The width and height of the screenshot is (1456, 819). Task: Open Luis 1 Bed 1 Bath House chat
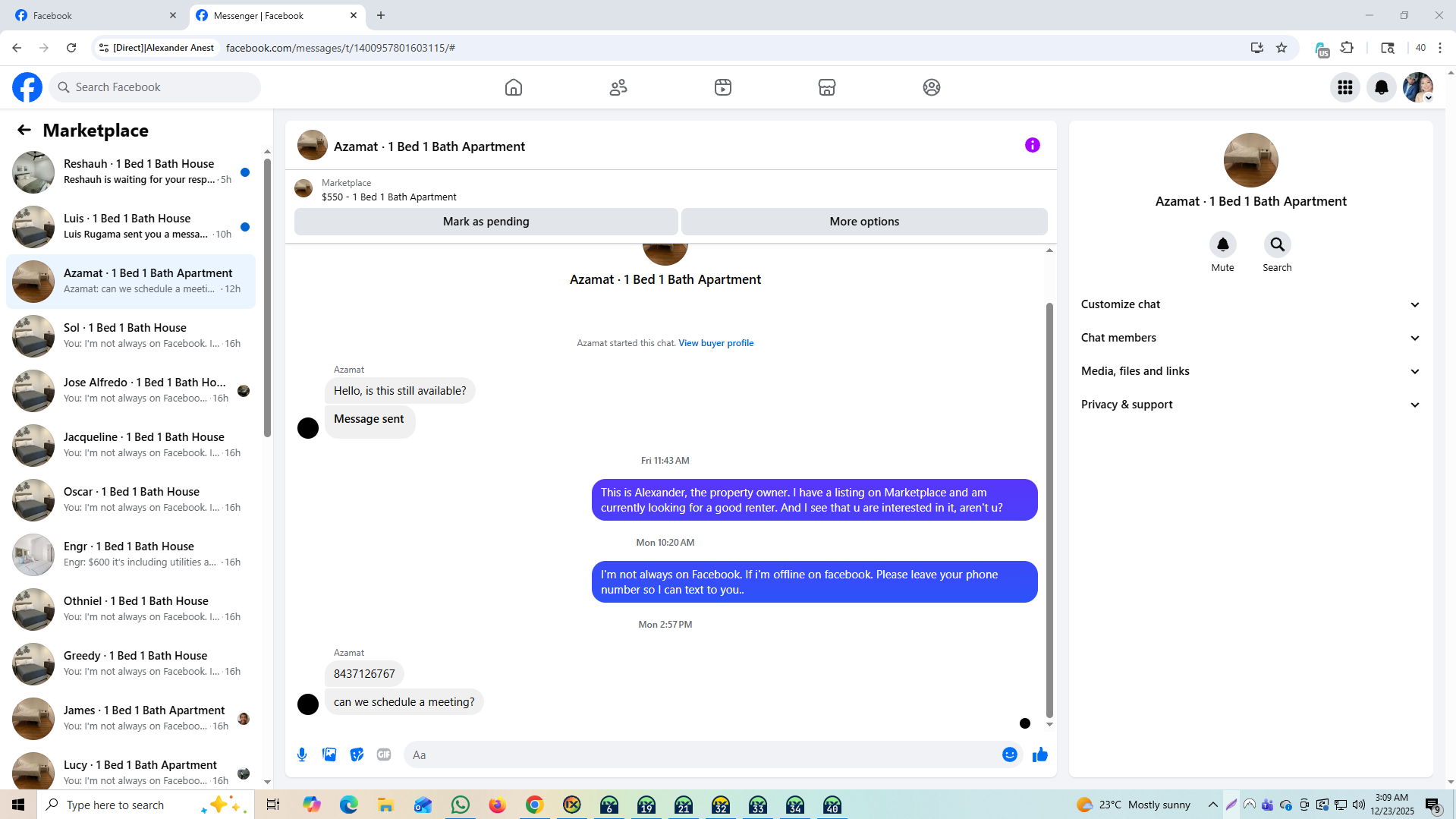131,226
